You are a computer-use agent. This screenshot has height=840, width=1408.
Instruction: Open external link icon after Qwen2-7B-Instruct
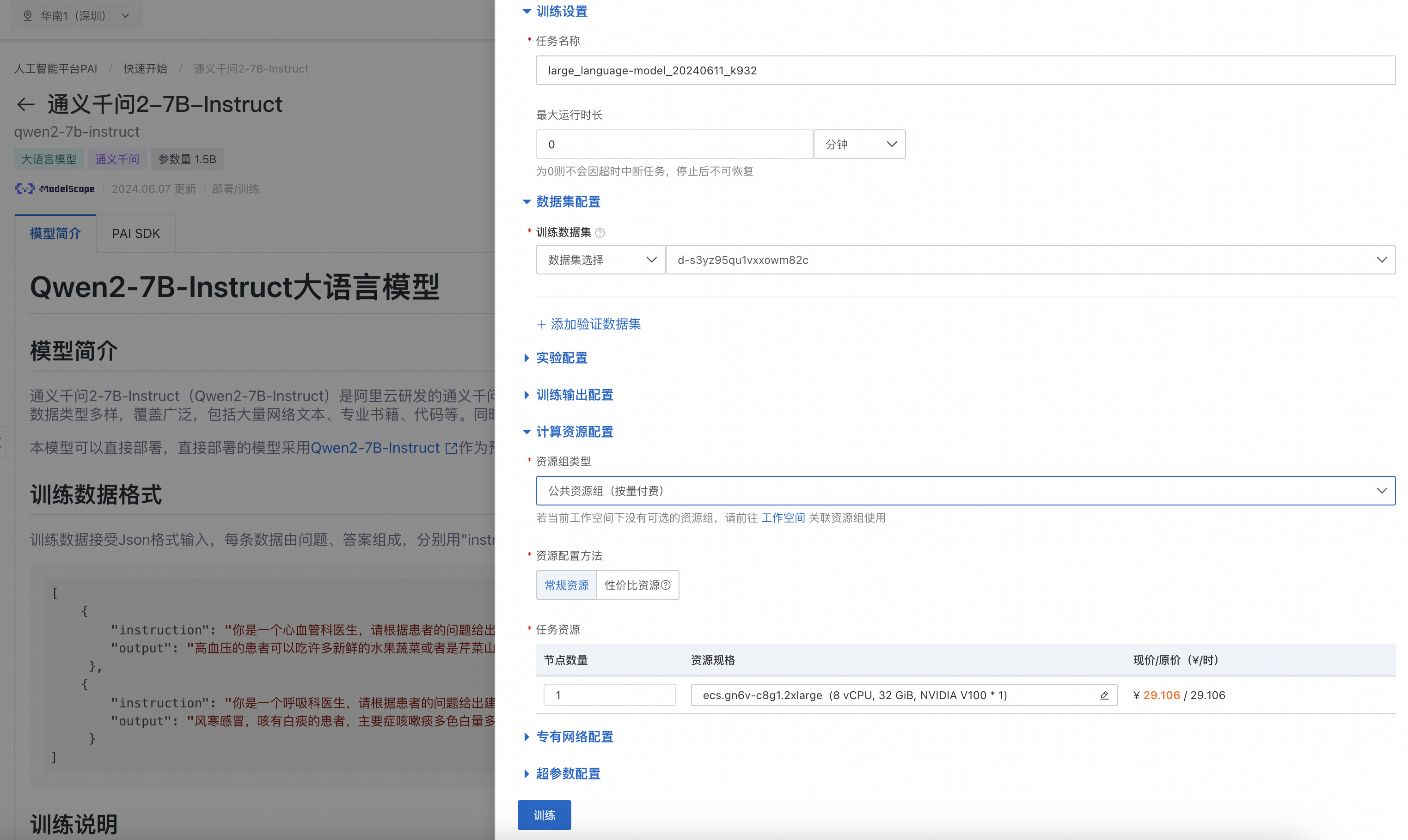pyautogui.click(x=451, y=448)
